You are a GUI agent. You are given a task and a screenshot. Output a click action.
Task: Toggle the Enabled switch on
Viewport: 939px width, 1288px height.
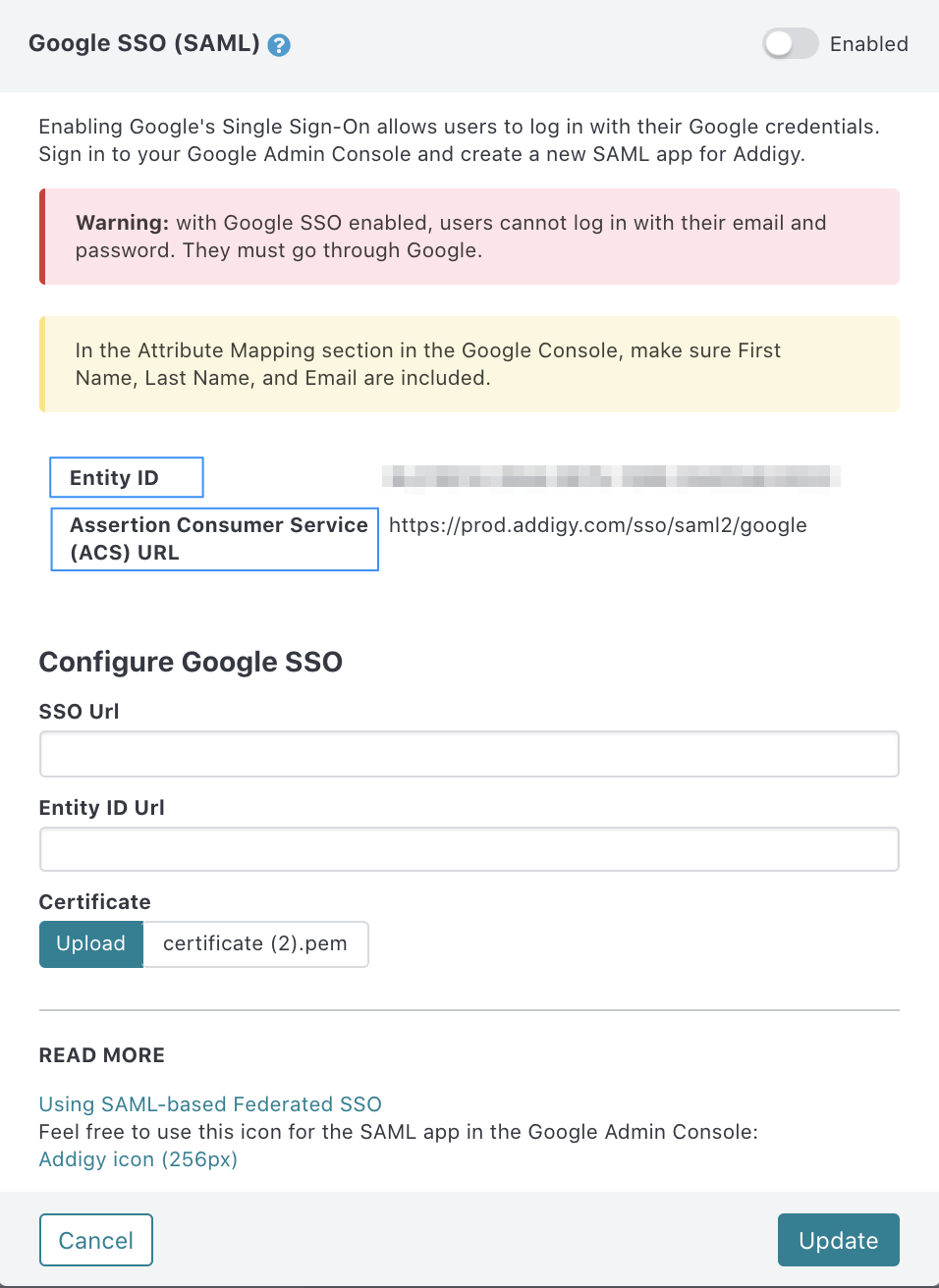[x=791, y=44]
